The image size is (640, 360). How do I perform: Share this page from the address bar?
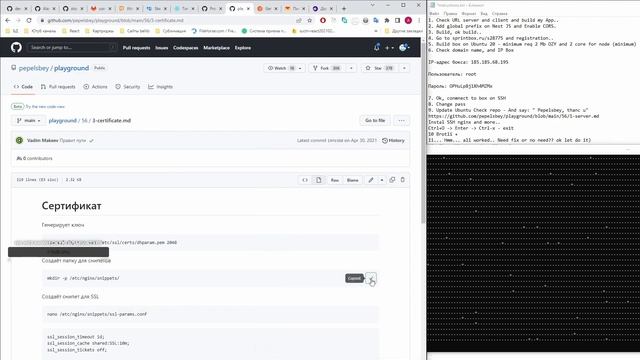coord(299,20)
